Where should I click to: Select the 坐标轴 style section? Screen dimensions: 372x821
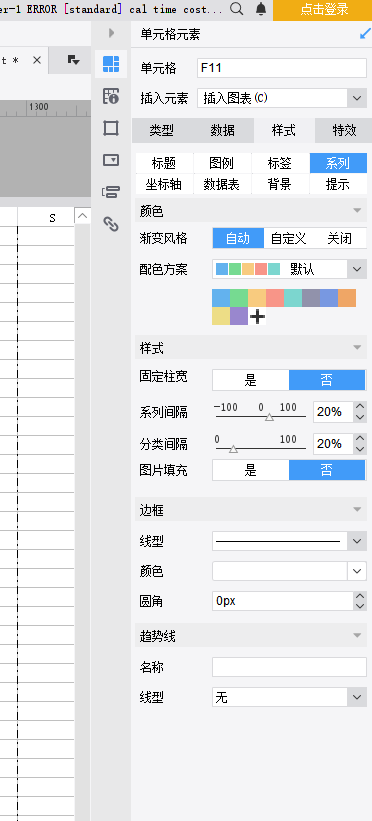pyautogui.click(x=164, y=184)
